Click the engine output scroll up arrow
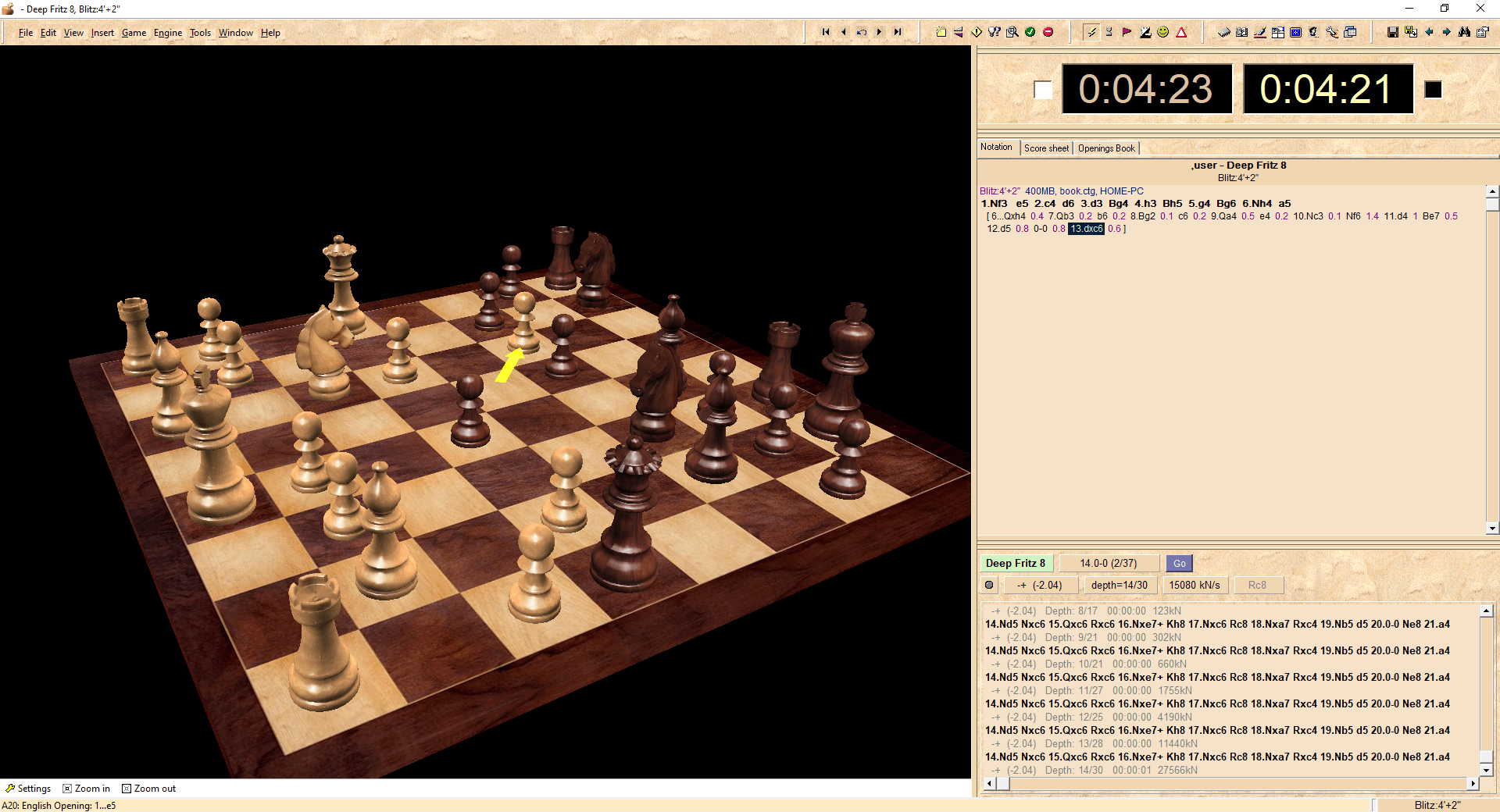1500x812 pixels. click(x=1487, y=611)
